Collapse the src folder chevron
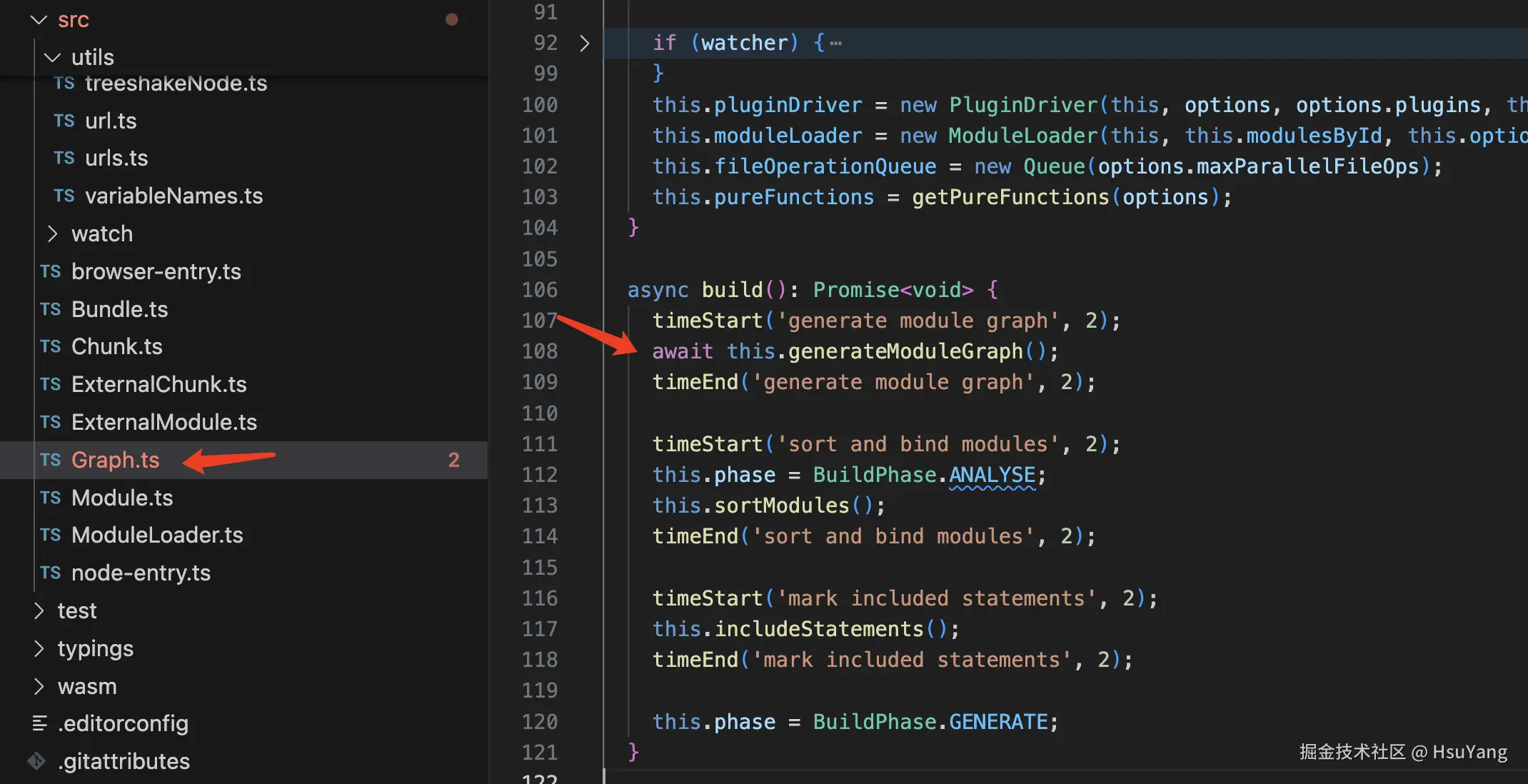The height and width of the screenshot is (784, 1528). [x=39, y=20]
